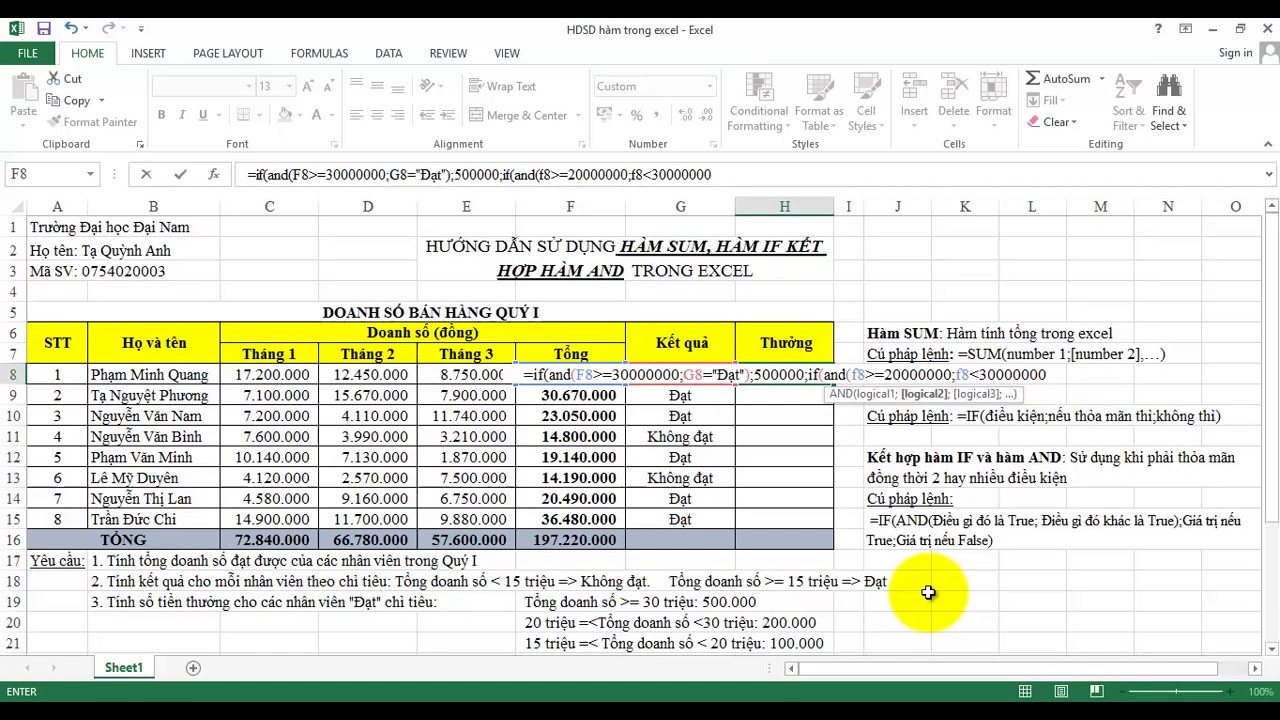Click the vertical scrollbar down arrow

click(x=1272, y=647)
